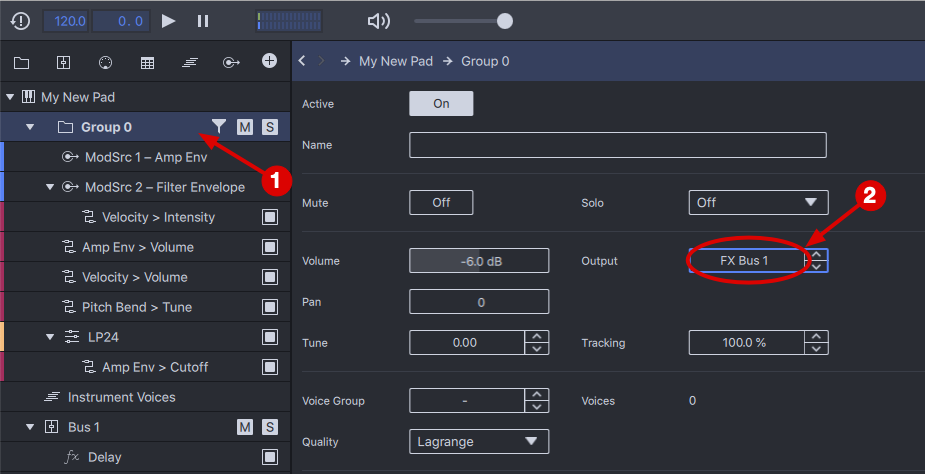Click the folder icon in the tree toolbar
This screenshot has width=925, height=474.
(22, 63)
